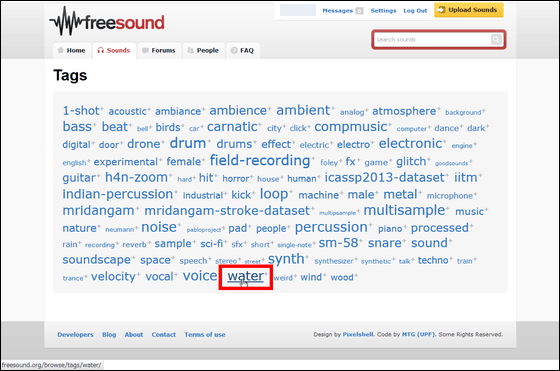This screenshot has width=560, height=371.
Task: Open the synth tag
Action: pos(286,259)
